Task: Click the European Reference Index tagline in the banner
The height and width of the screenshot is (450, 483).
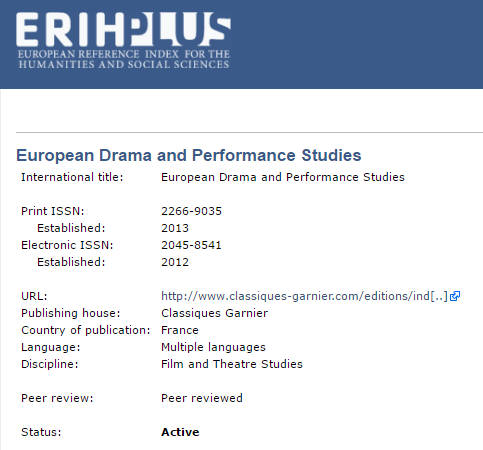Action: pyautogui.click(x=124, y=59)
